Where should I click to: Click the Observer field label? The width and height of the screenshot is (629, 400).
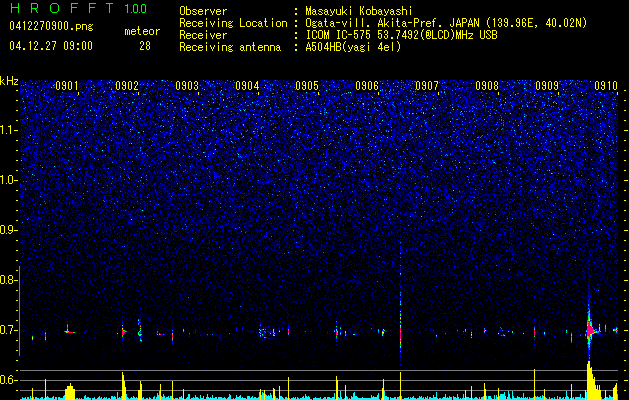203,11
